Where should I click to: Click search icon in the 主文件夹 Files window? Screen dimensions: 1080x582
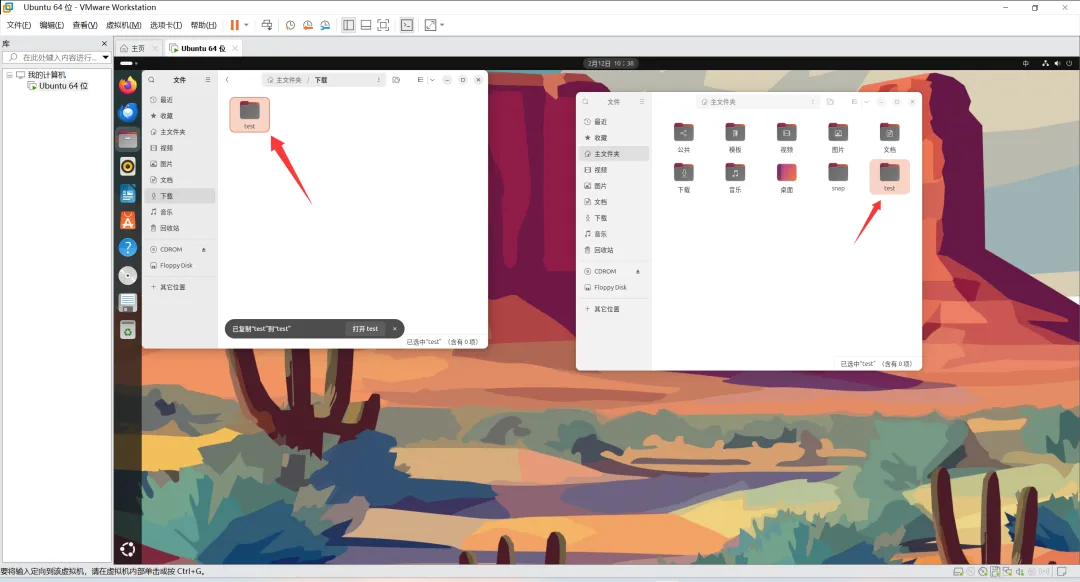(x=585, y=102)
